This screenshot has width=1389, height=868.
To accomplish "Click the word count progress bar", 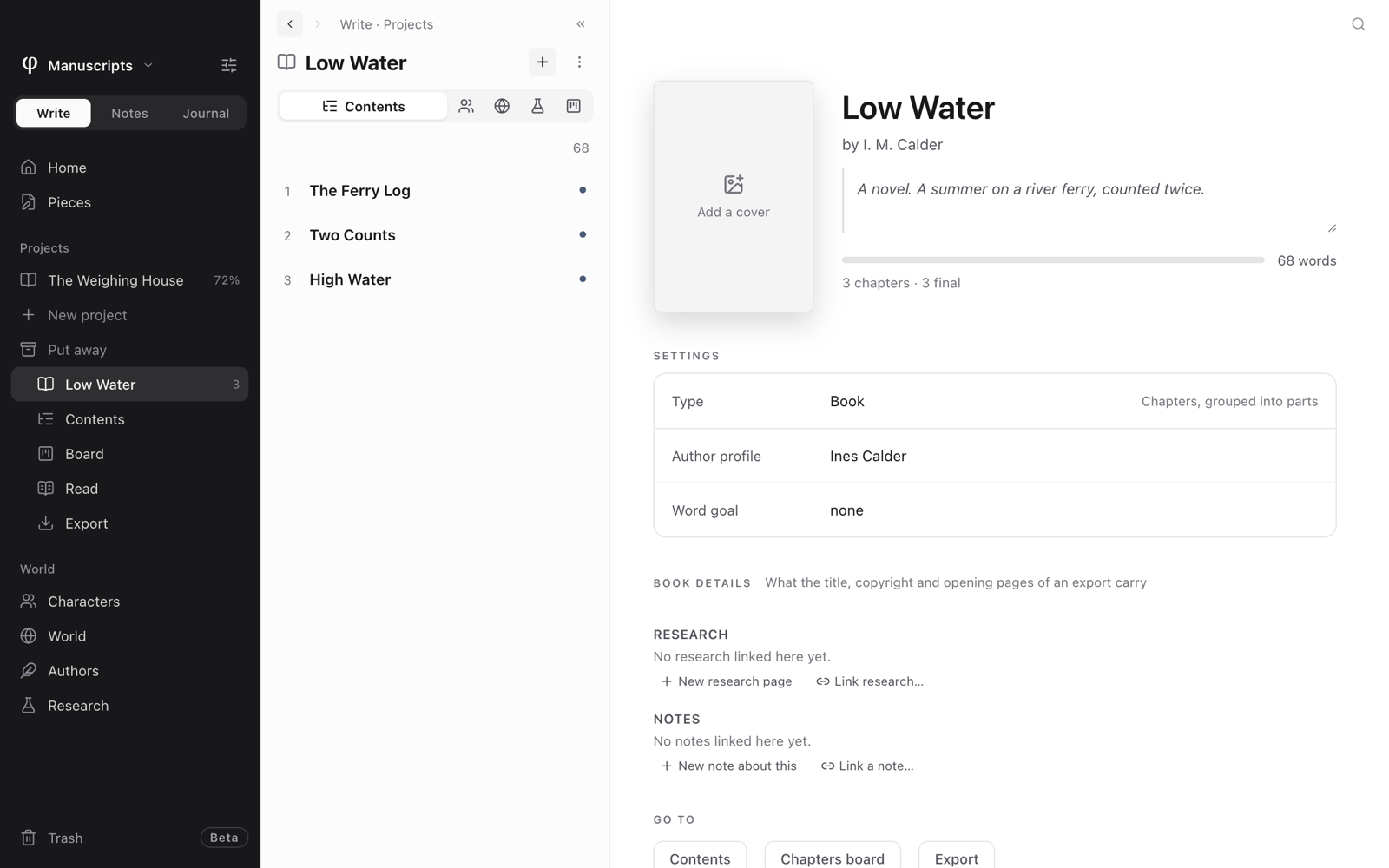I will [1053, 260].
